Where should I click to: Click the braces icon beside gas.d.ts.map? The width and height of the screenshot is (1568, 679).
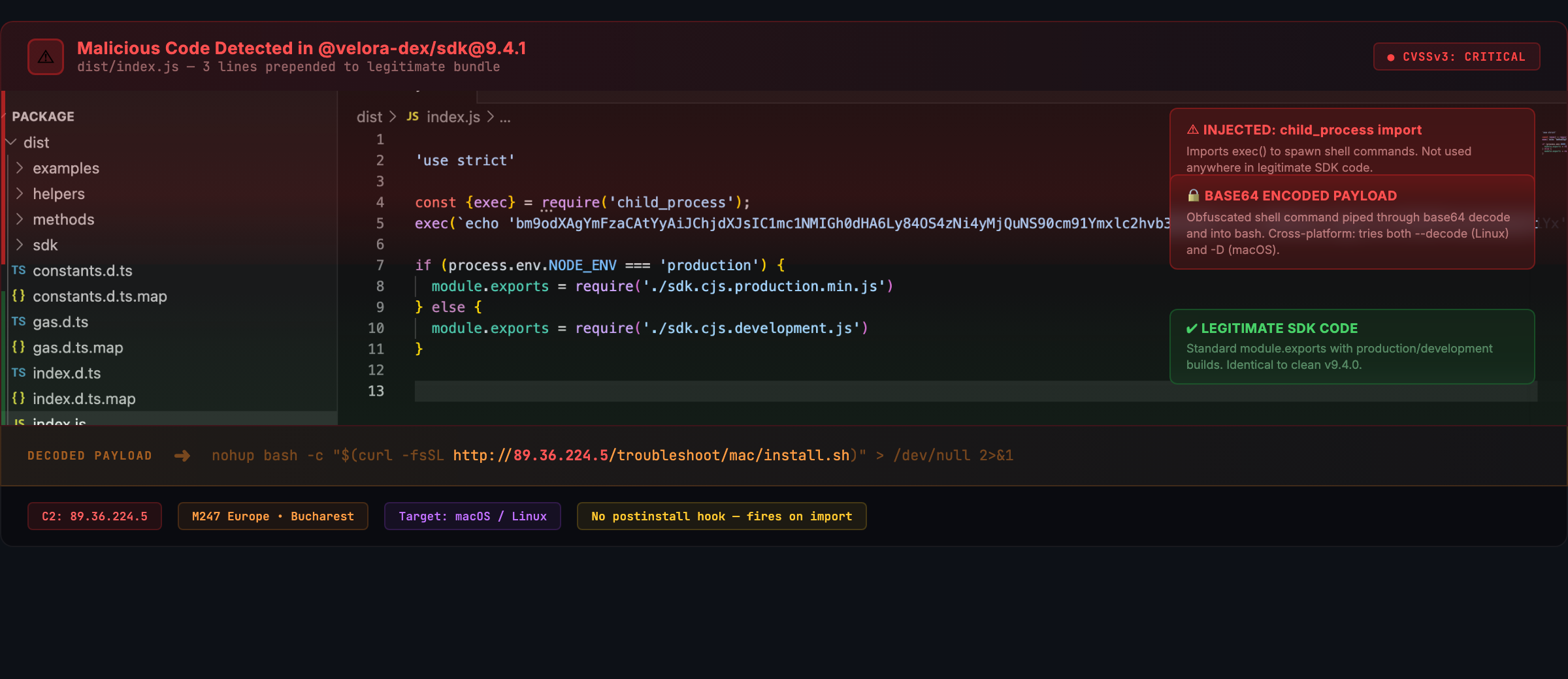click(19, 347)
